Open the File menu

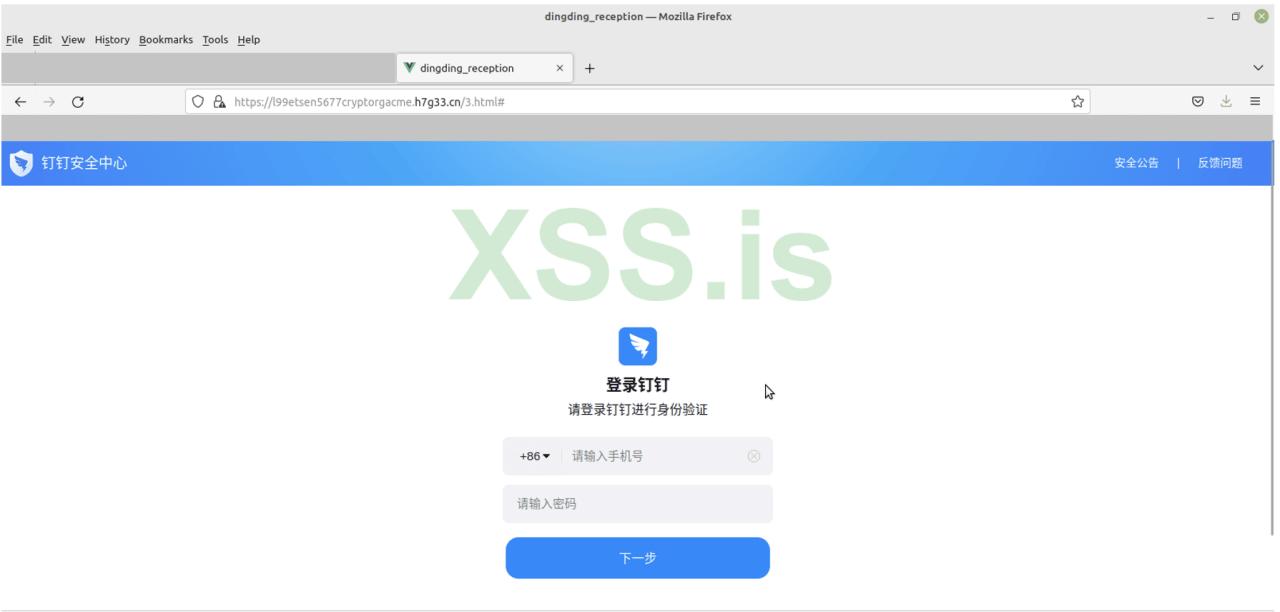click(x=14, y=40)
